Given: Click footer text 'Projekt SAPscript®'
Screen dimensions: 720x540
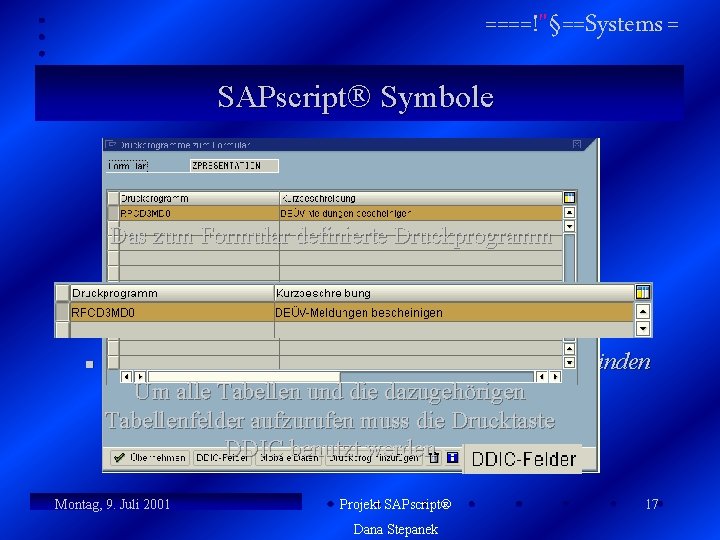Looking at the screenshot, I should coord(395,504).
